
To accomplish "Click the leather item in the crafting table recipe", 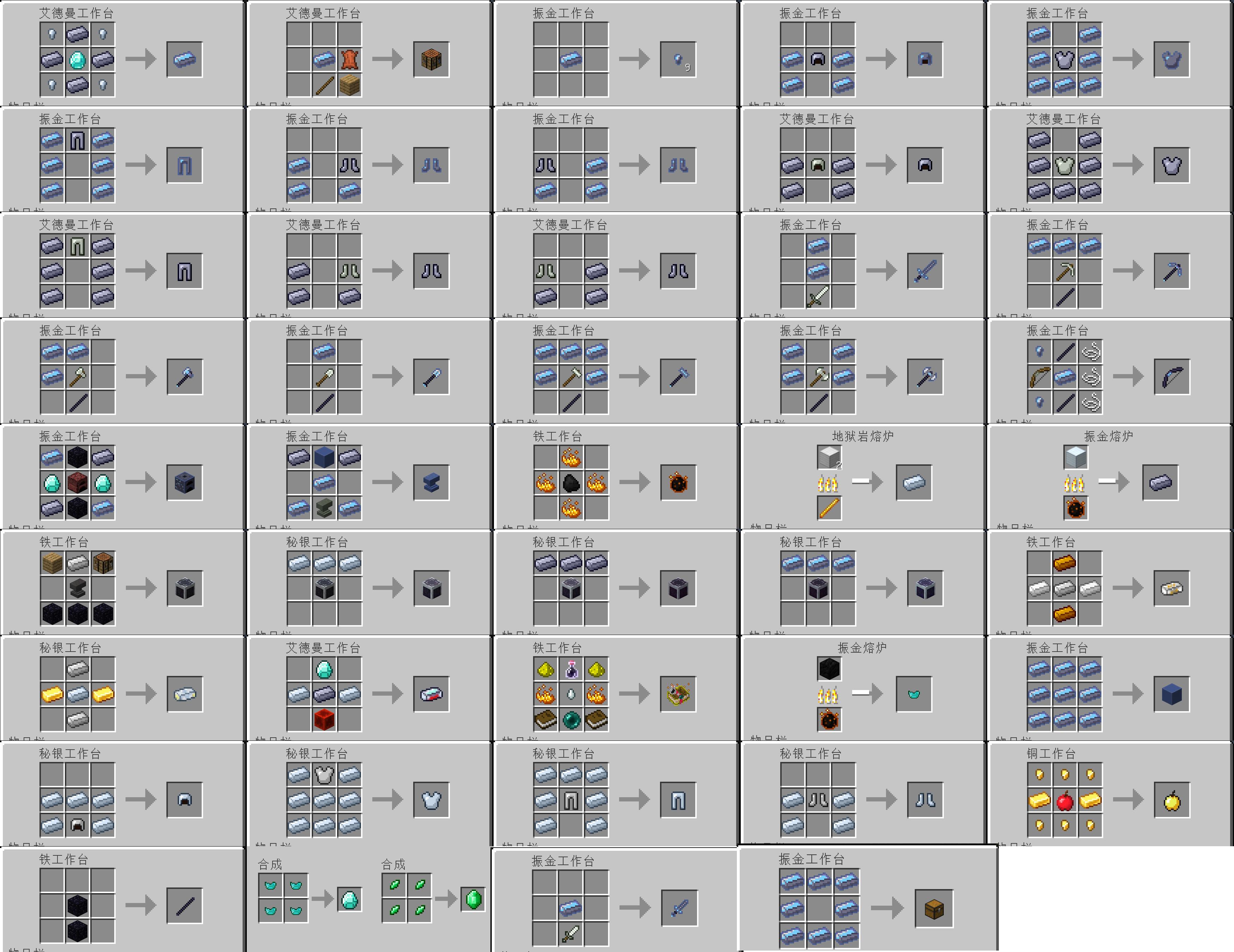I will click(350, 59).
